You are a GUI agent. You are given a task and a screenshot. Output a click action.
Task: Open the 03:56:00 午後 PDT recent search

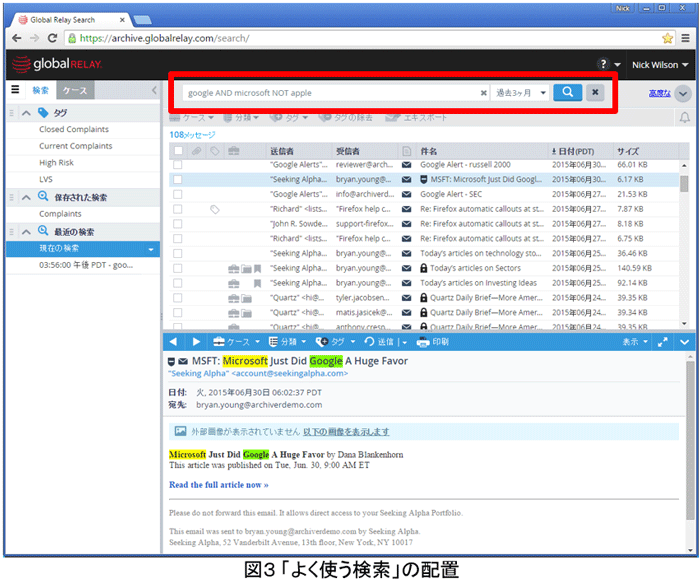pos(86,265)
